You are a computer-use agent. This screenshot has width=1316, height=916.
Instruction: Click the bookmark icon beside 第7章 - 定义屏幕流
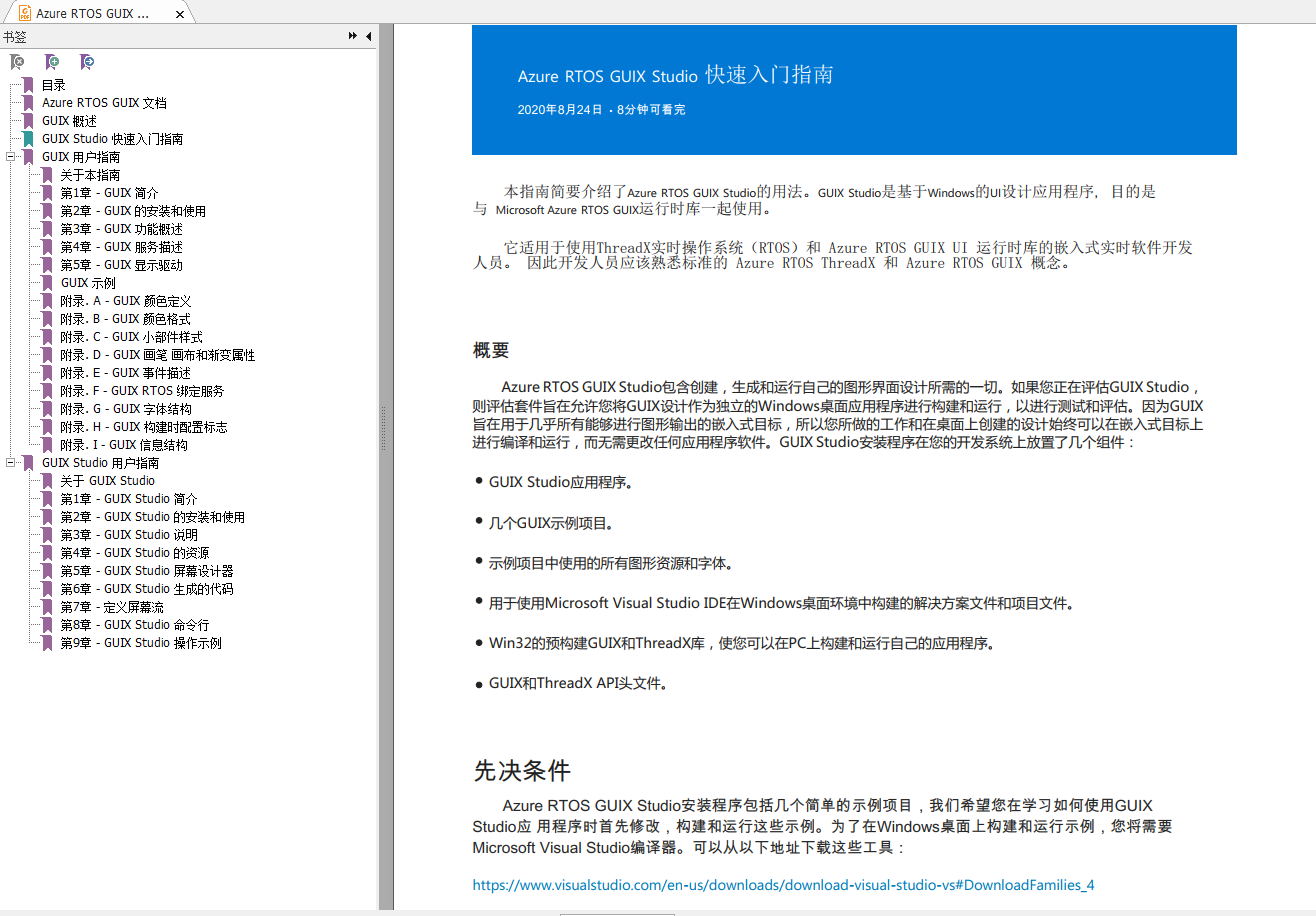(47, 607)
